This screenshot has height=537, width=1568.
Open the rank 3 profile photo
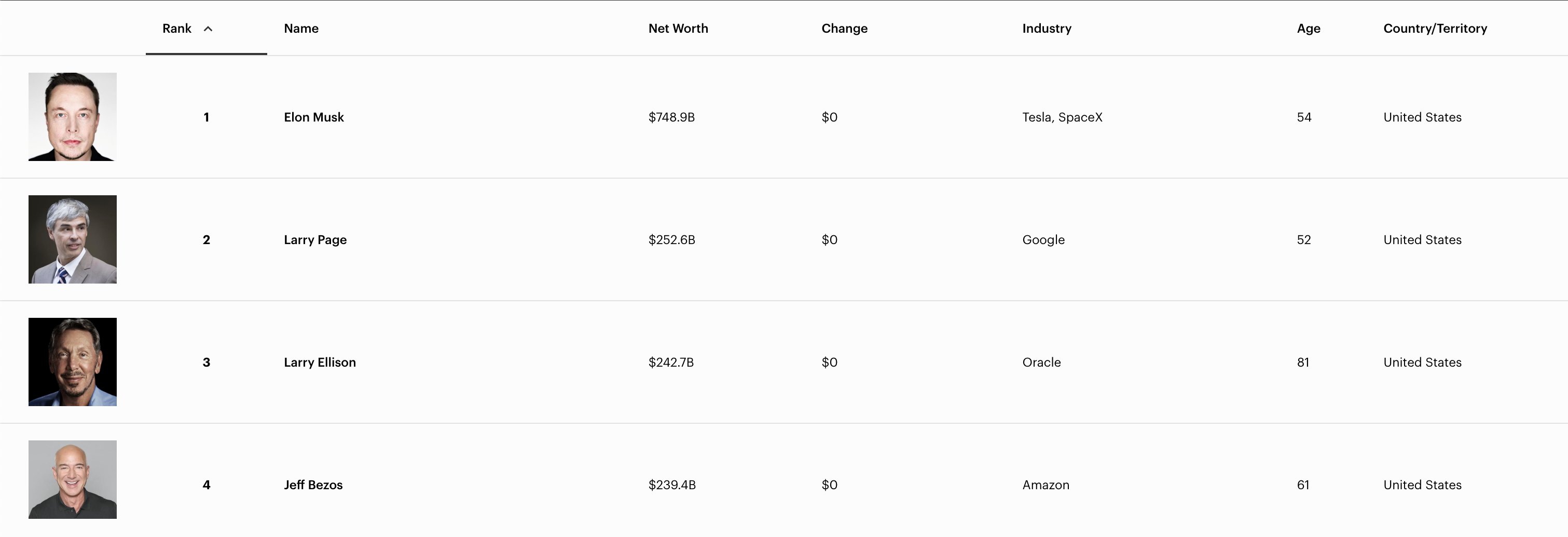point(73,362)
